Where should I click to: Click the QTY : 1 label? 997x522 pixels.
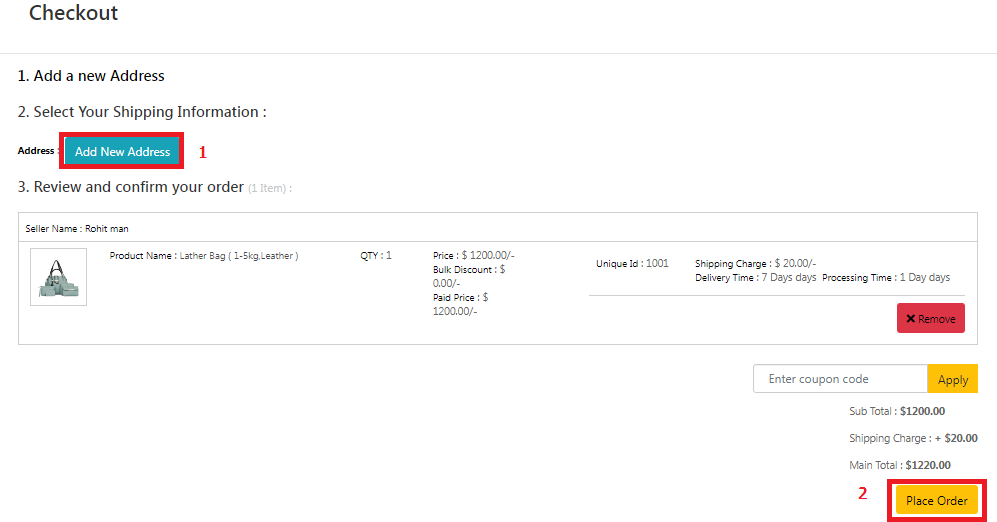pyautogui.click(x=376, y=256)
